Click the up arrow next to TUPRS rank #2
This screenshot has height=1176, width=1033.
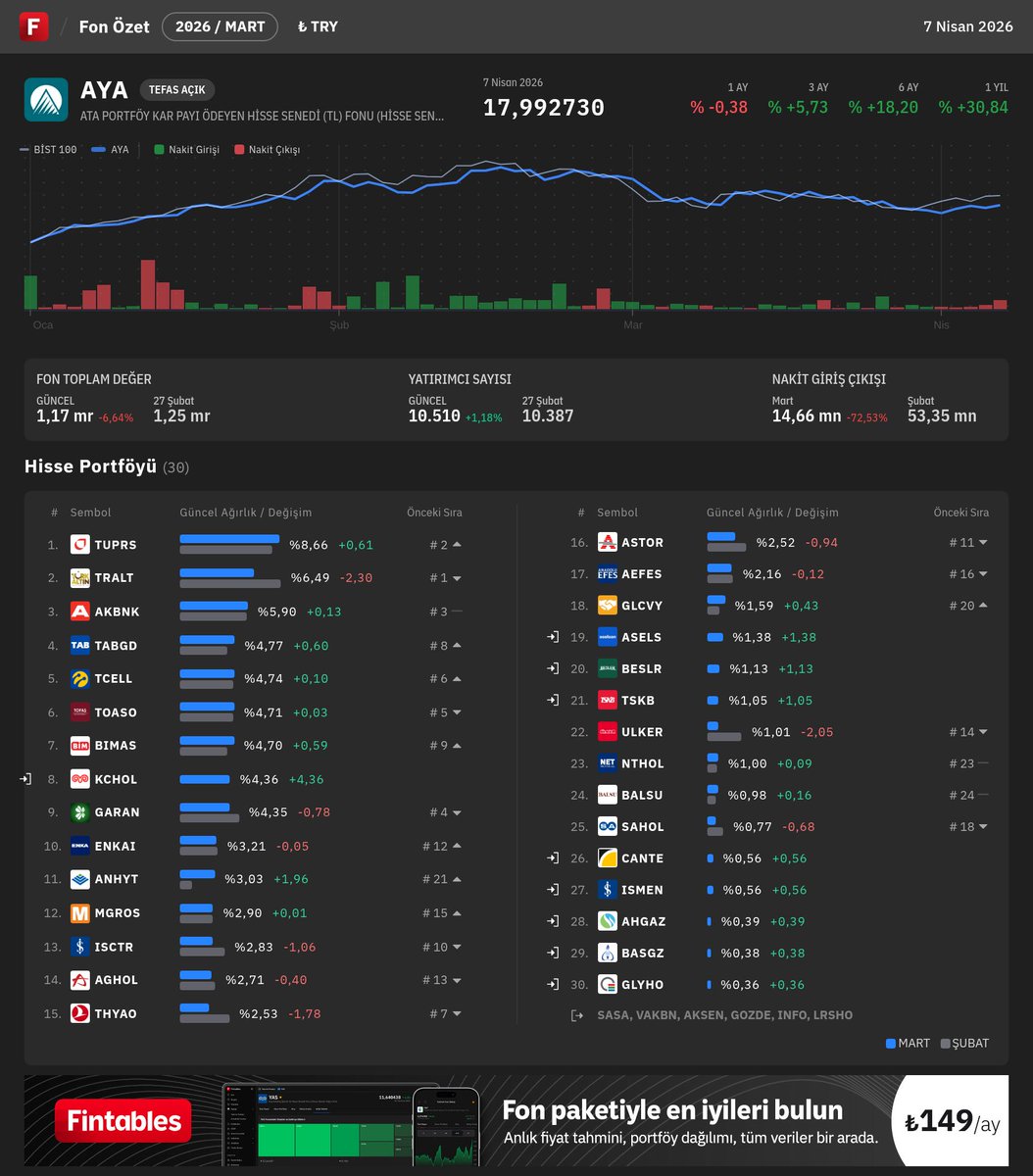click(x=457, y=545)
